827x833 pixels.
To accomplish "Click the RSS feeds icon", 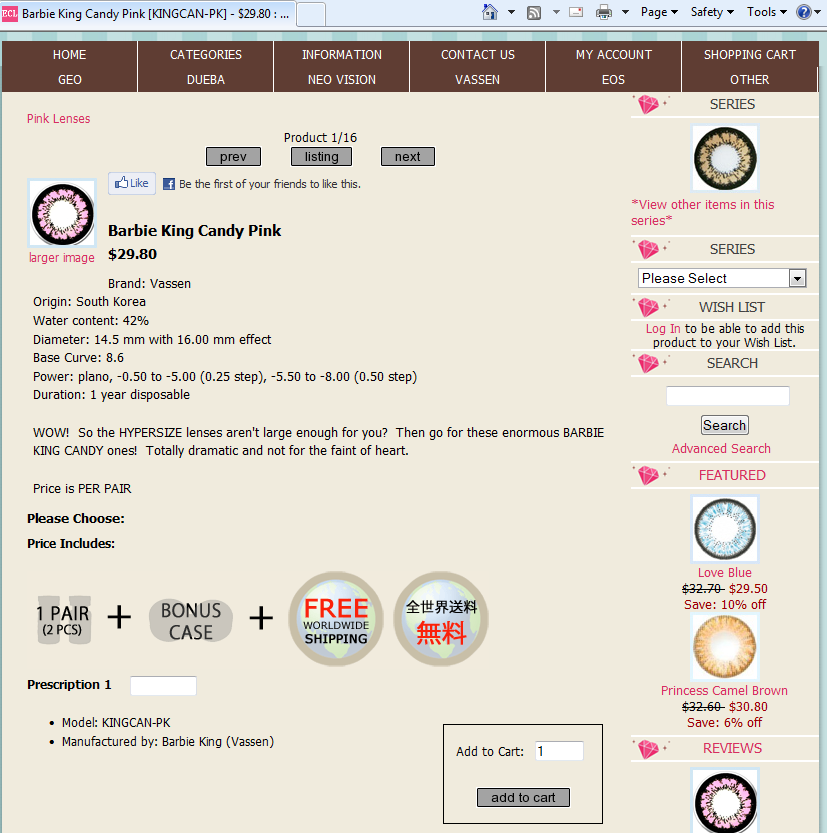I will coord(534,12).
